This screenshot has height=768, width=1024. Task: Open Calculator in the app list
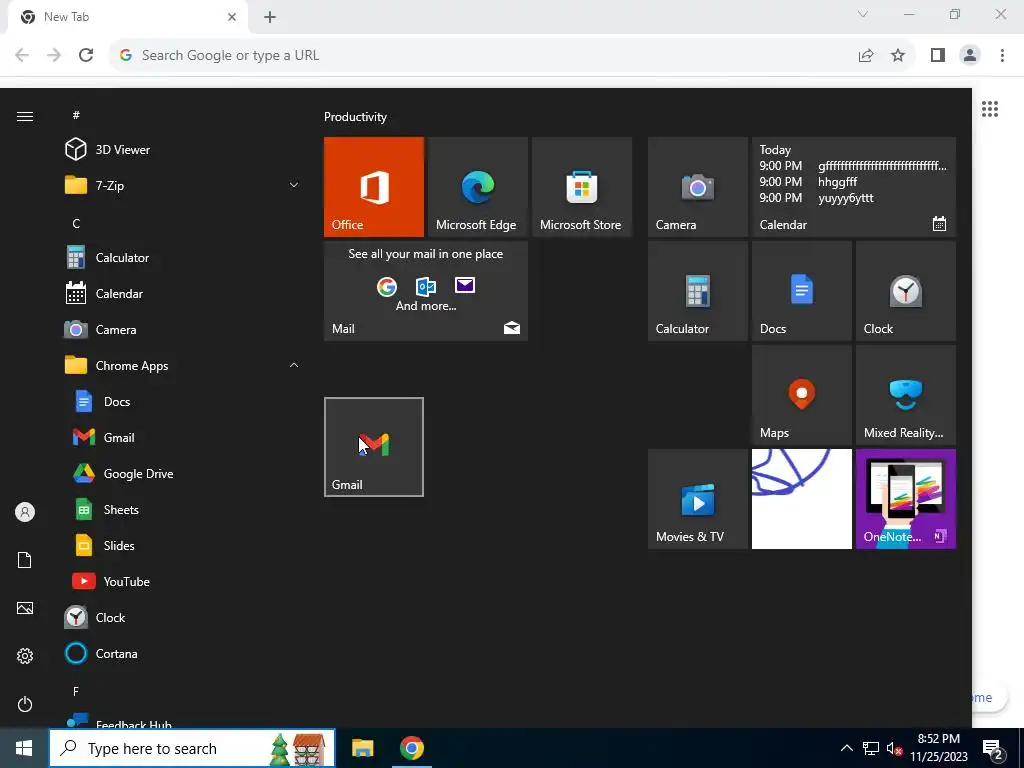point(183,258)
